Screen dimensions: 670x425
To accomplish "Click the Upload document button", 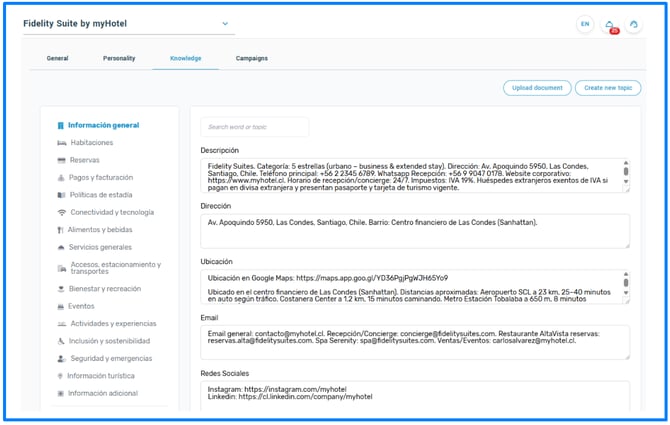I will point(537,88).
